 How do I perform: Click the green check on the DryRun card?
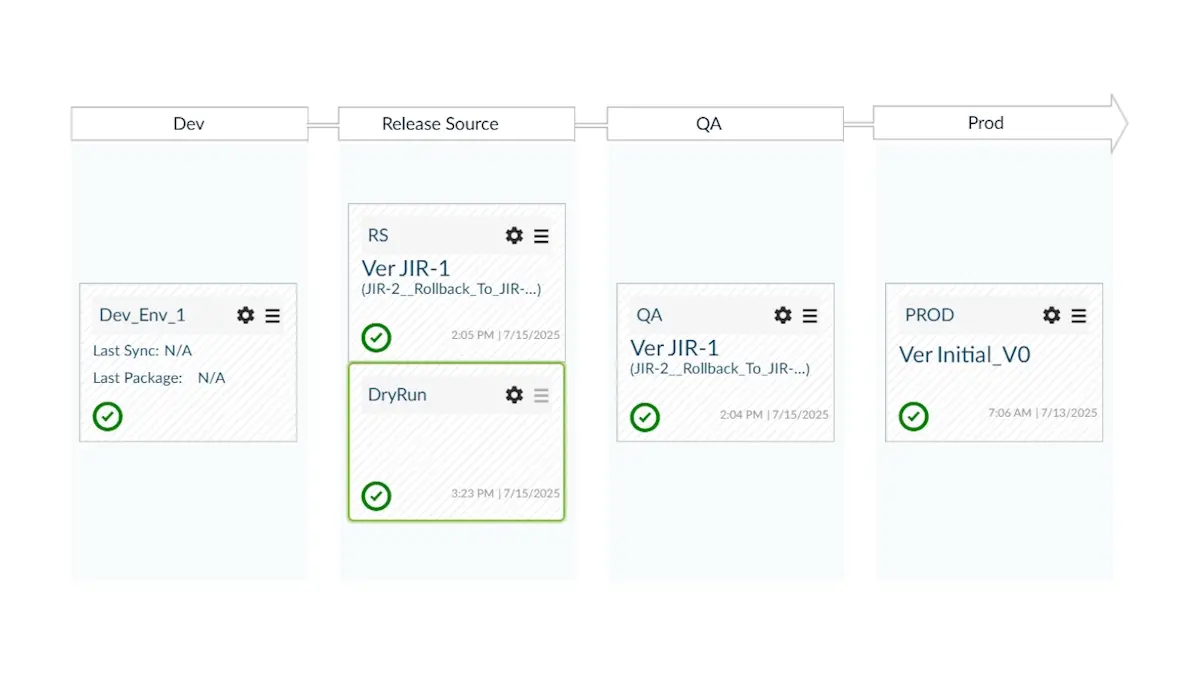[376, 496]
